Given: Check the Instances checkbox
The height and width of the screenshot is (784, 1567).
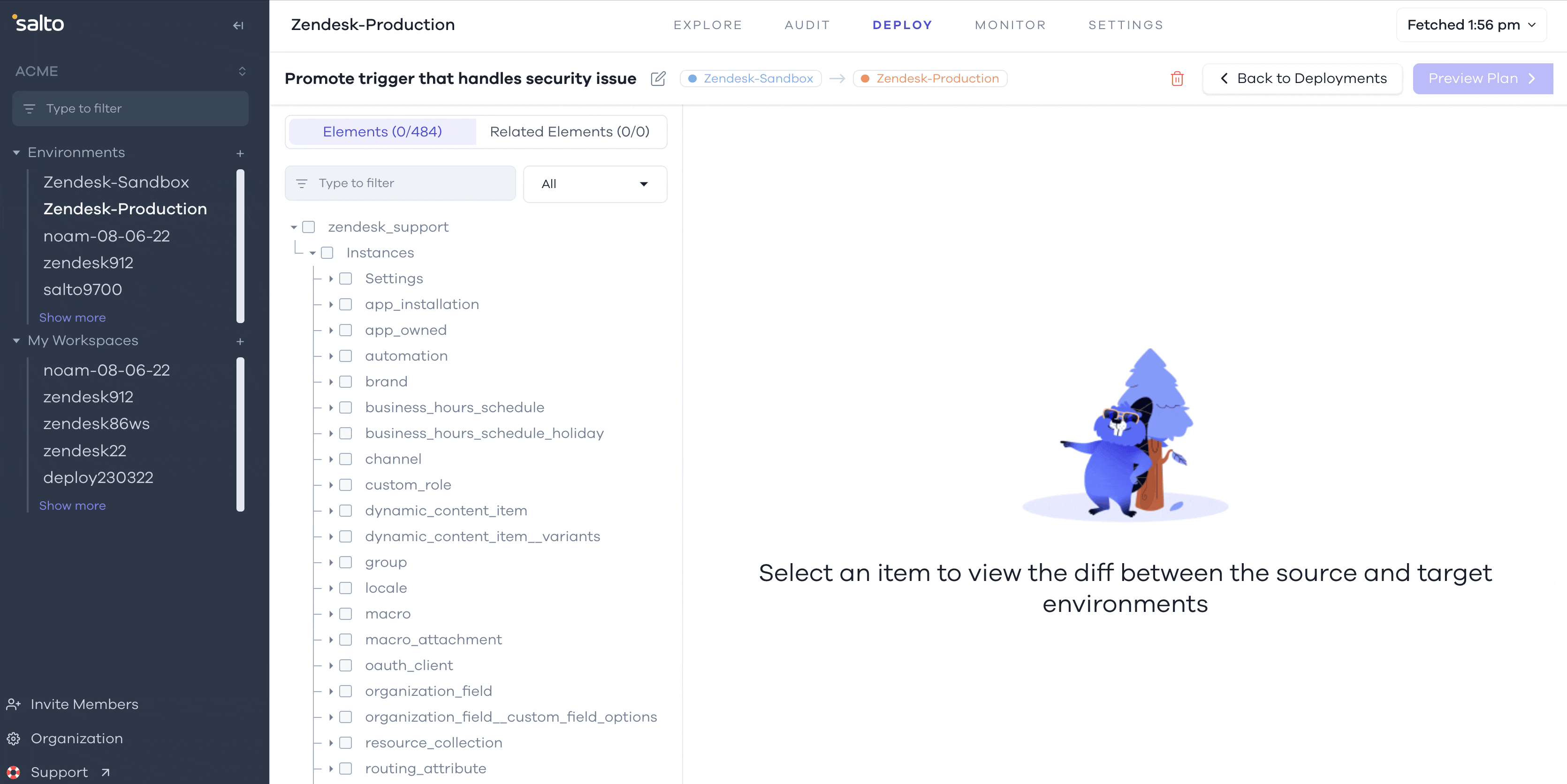Looking at the screenshot, I should tap(327, 253).
